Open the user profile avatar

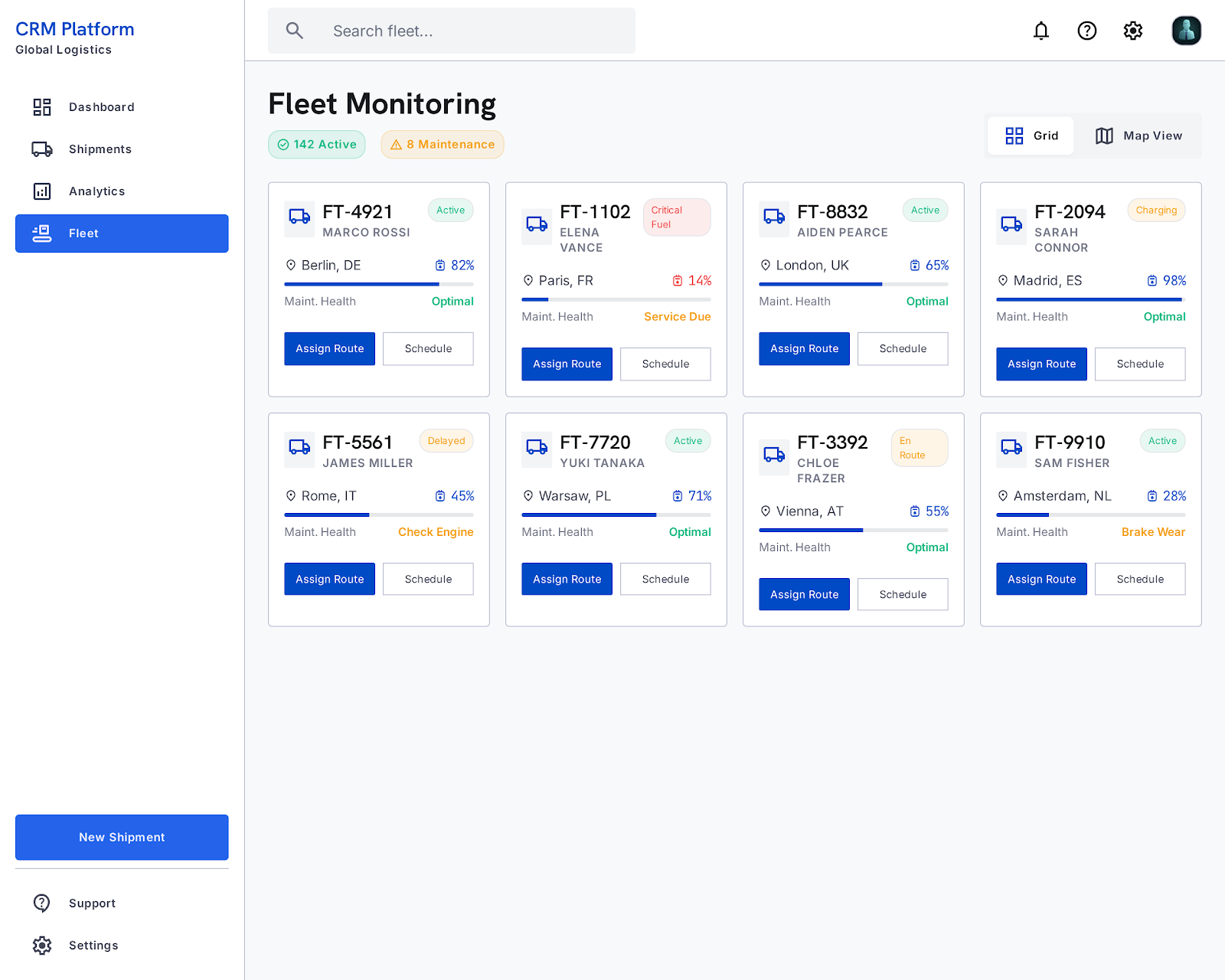(1187, 31)
